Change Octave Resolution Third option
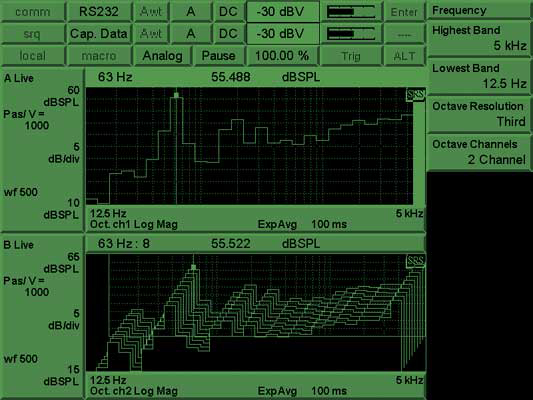 (479, 115)
